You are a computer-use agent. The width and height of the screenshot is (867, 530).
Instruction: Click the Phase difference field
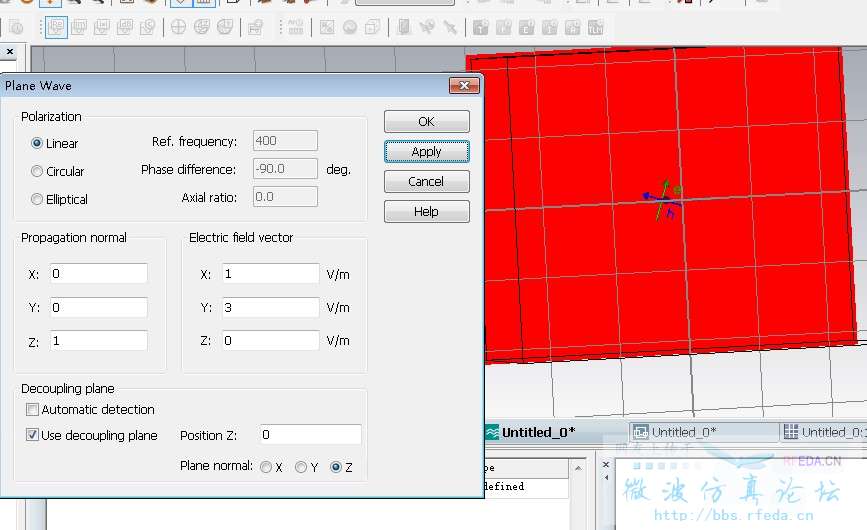point(285,169)
